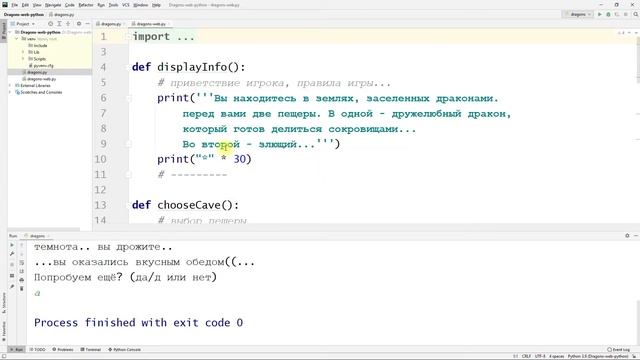Image resolution: width=640 pixels, height=360 pixels.
Task: Open the File menu
Action: [x=15, y=5]
